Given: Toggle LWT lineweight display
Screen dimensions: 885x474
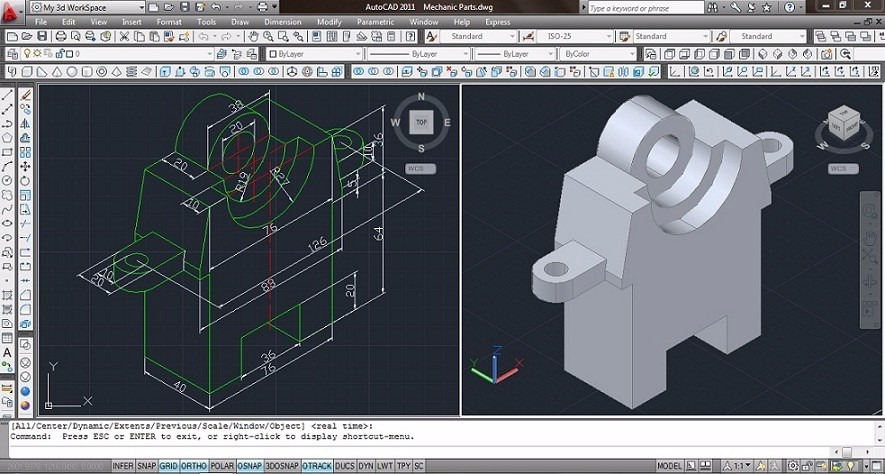Looking at the screenshot, I should point(385,466).
